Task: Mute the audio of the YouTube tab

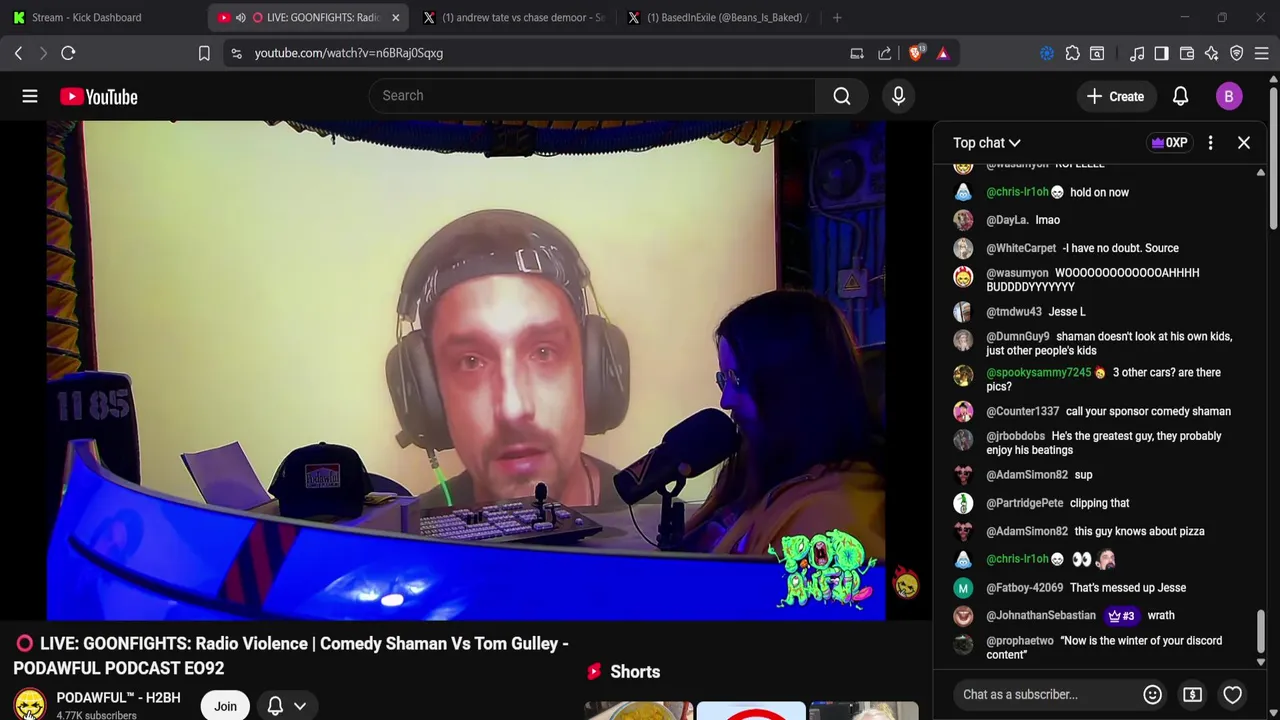Action: pyautogui.click(x=241, y=17)
